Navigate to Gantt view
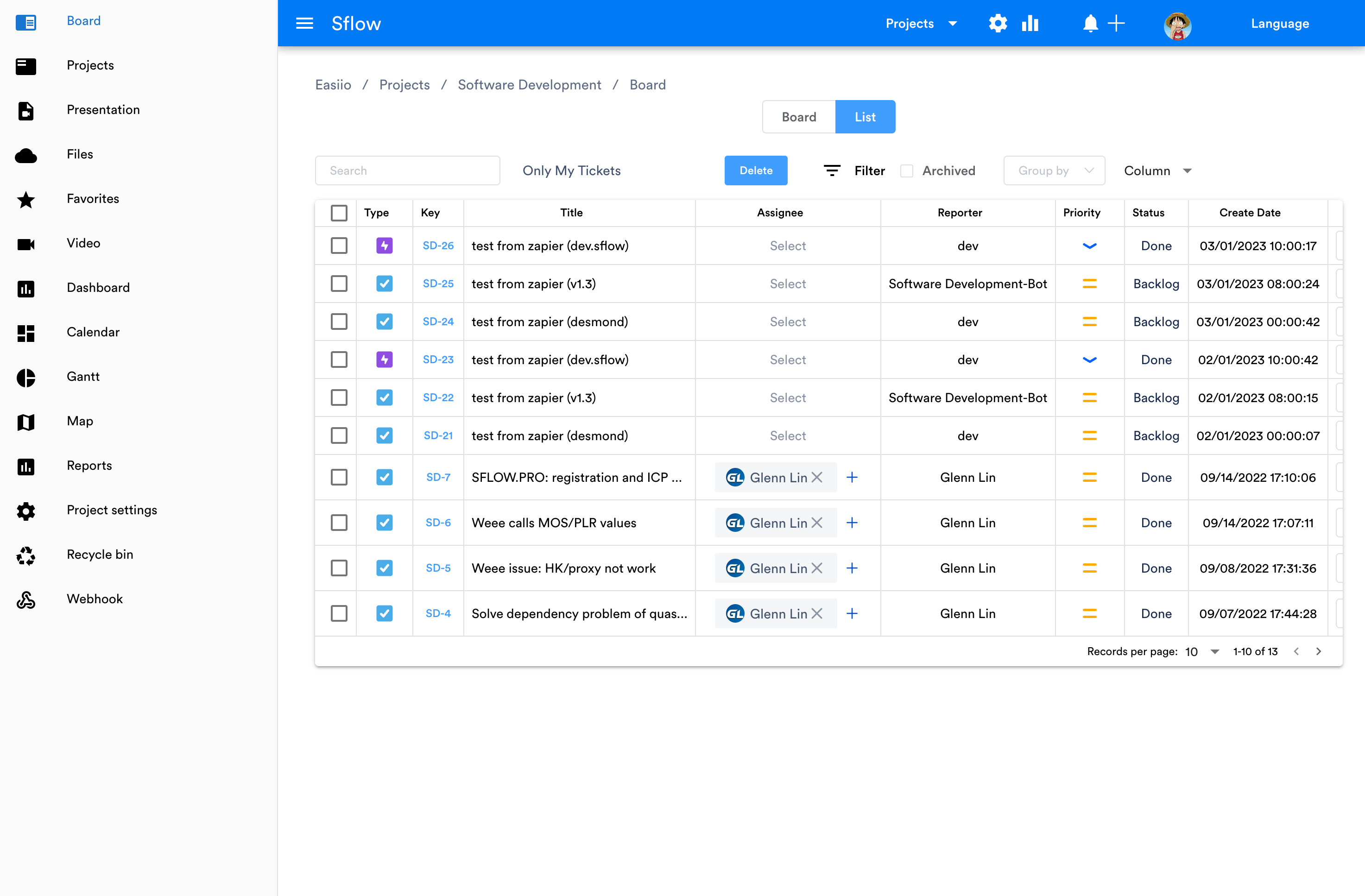Screen dimensions: 1365x896 (82, 376)
